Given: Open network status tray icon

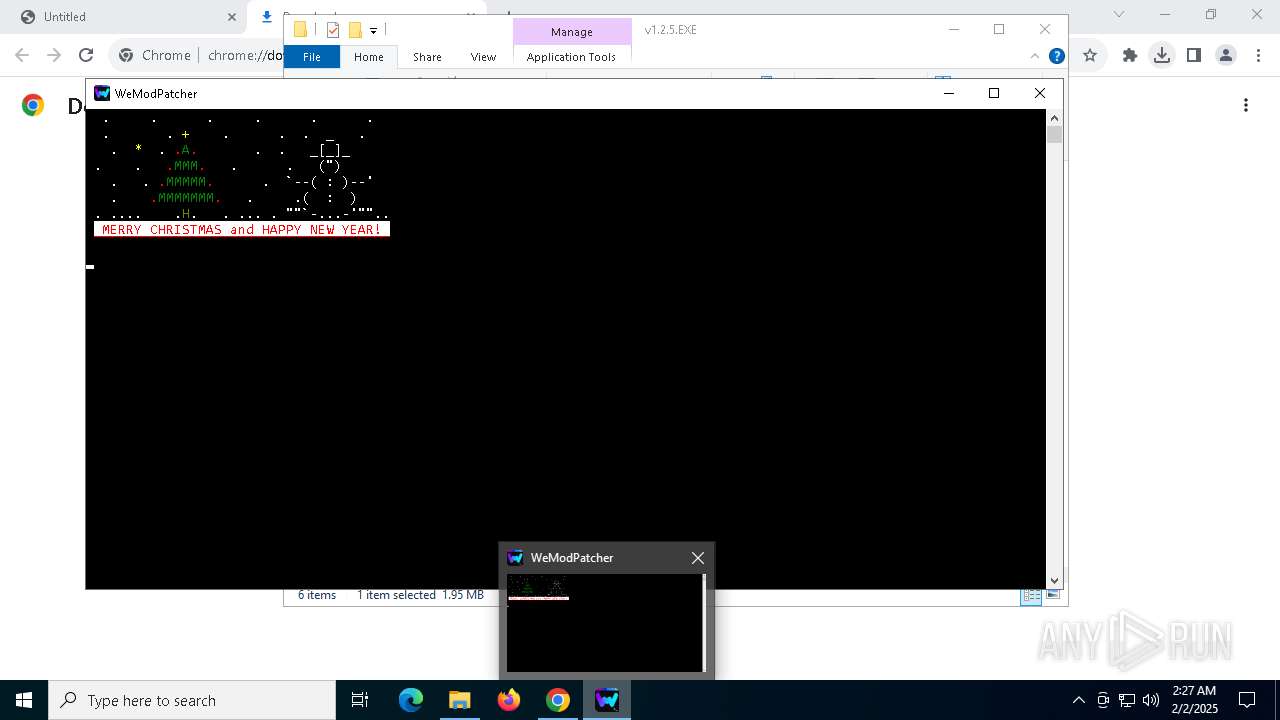Looking at the screenshot, I should point(1127,700).
